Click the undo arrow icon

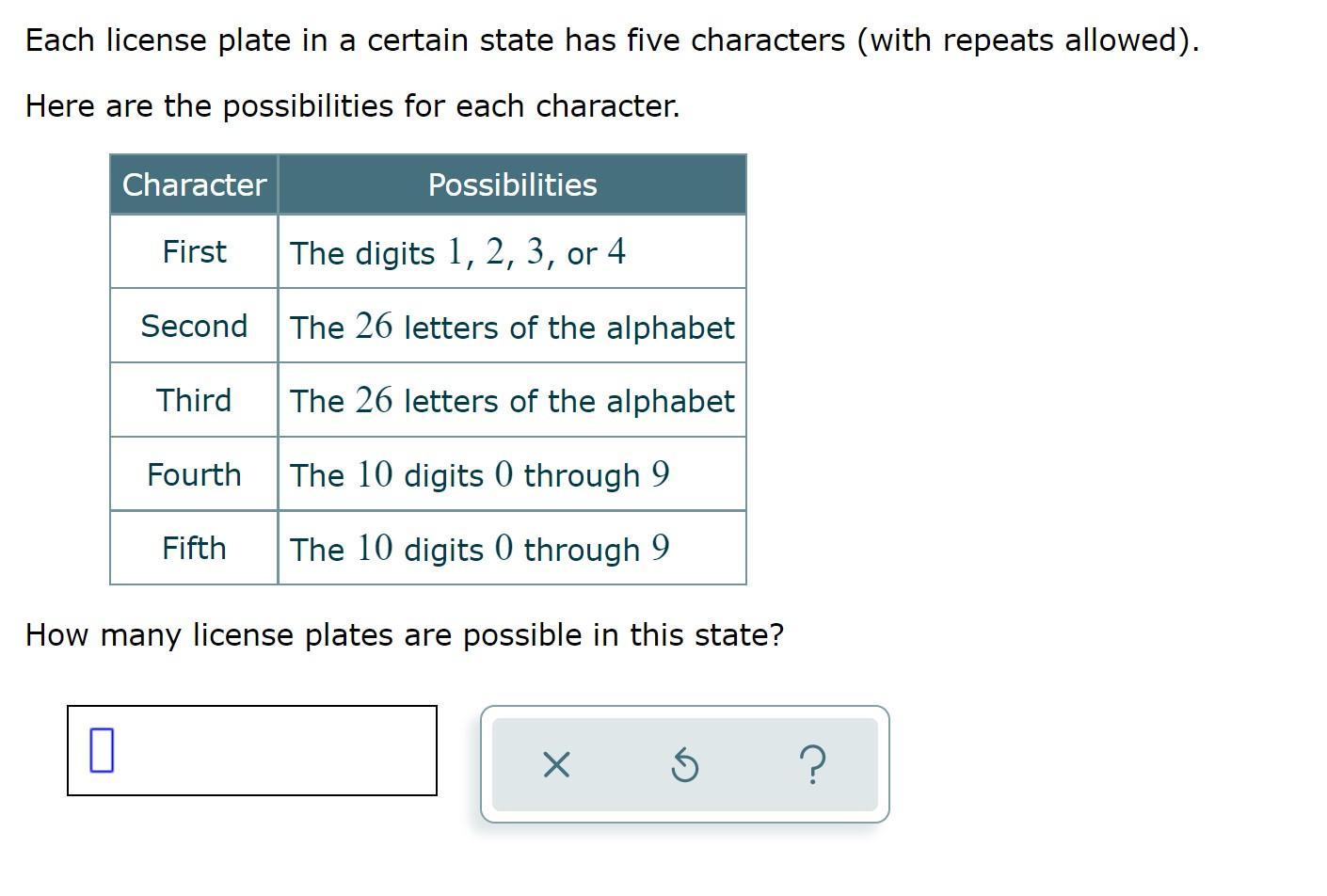[684, 765]
